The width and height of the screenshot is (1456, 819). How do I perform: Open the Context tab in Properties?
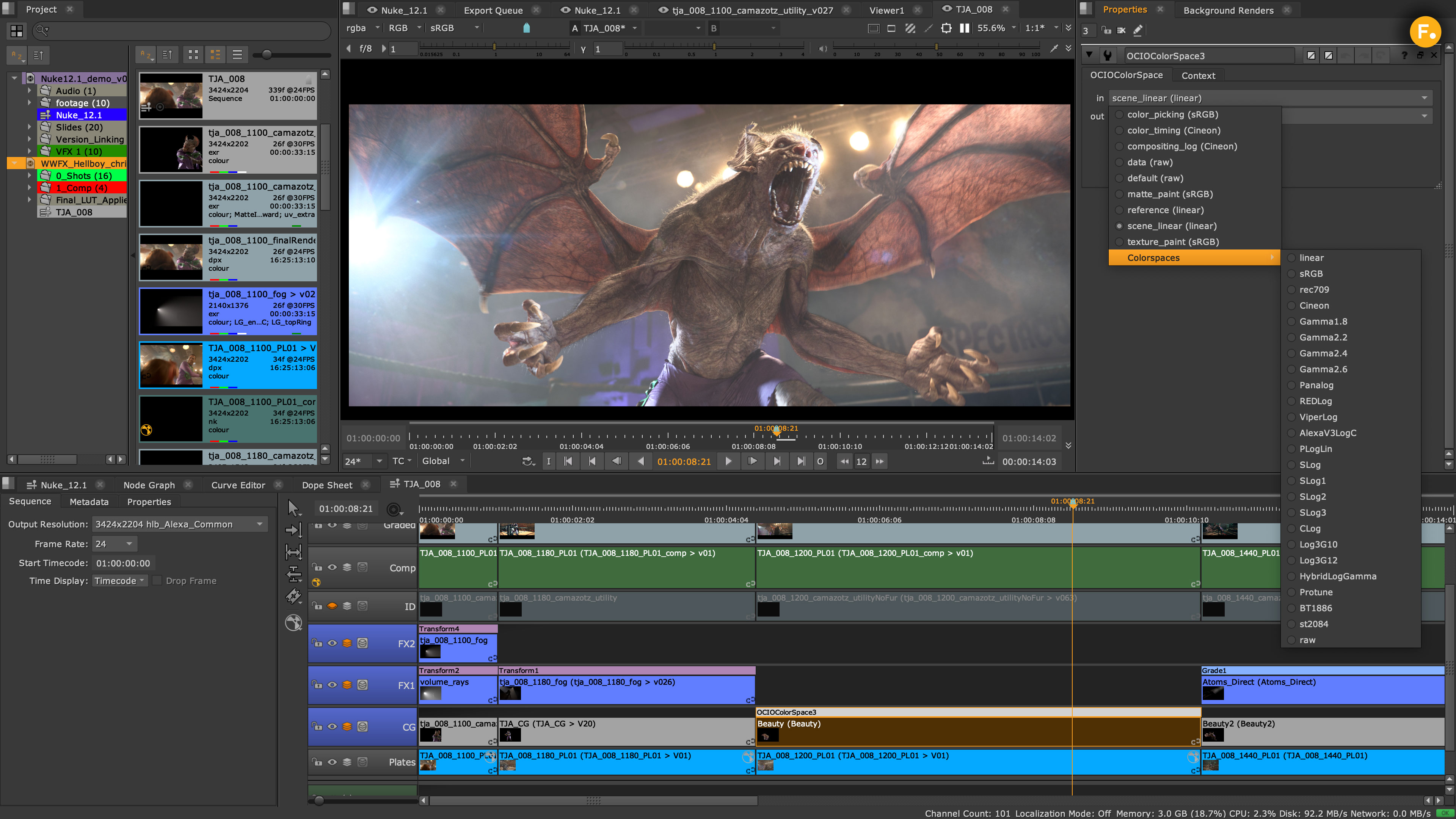(x=1198, y=76)
